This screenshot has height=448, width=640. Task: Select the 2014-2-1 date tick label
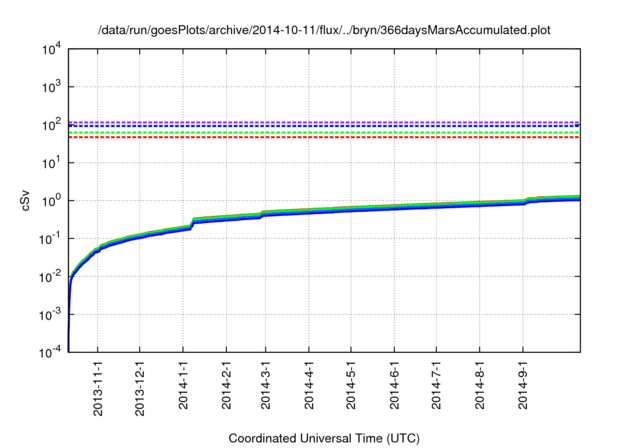coord(227,385)
